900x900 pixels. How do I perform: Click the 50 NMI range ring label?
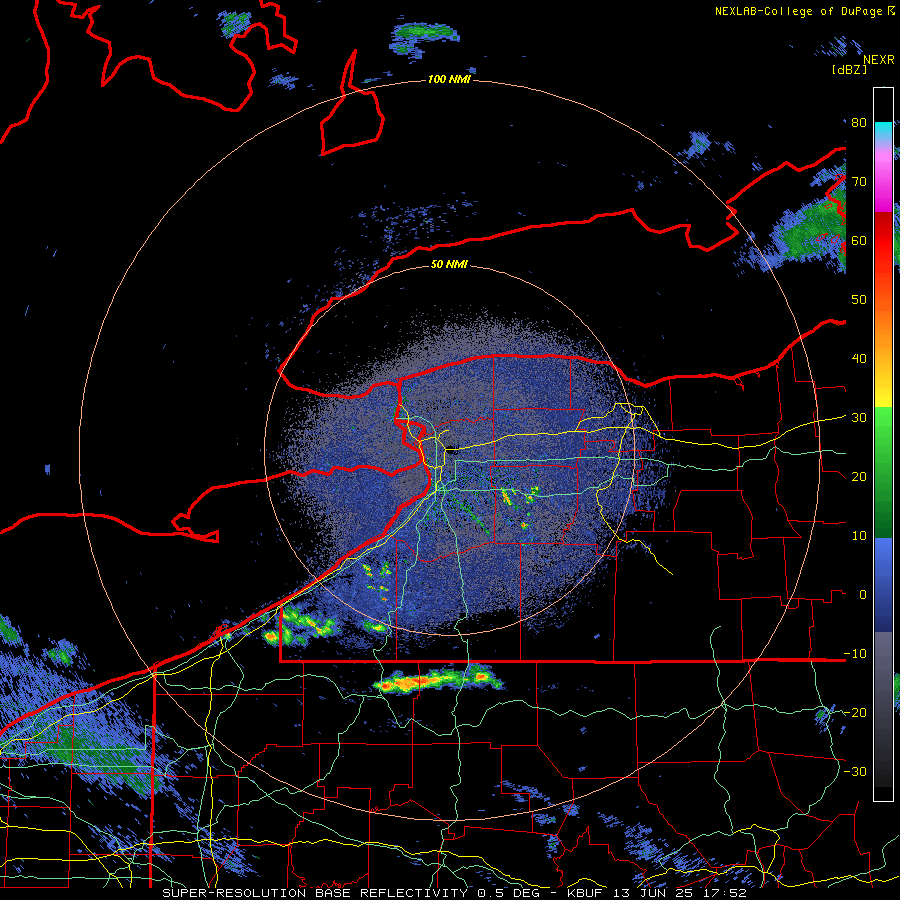coord(449,265)
